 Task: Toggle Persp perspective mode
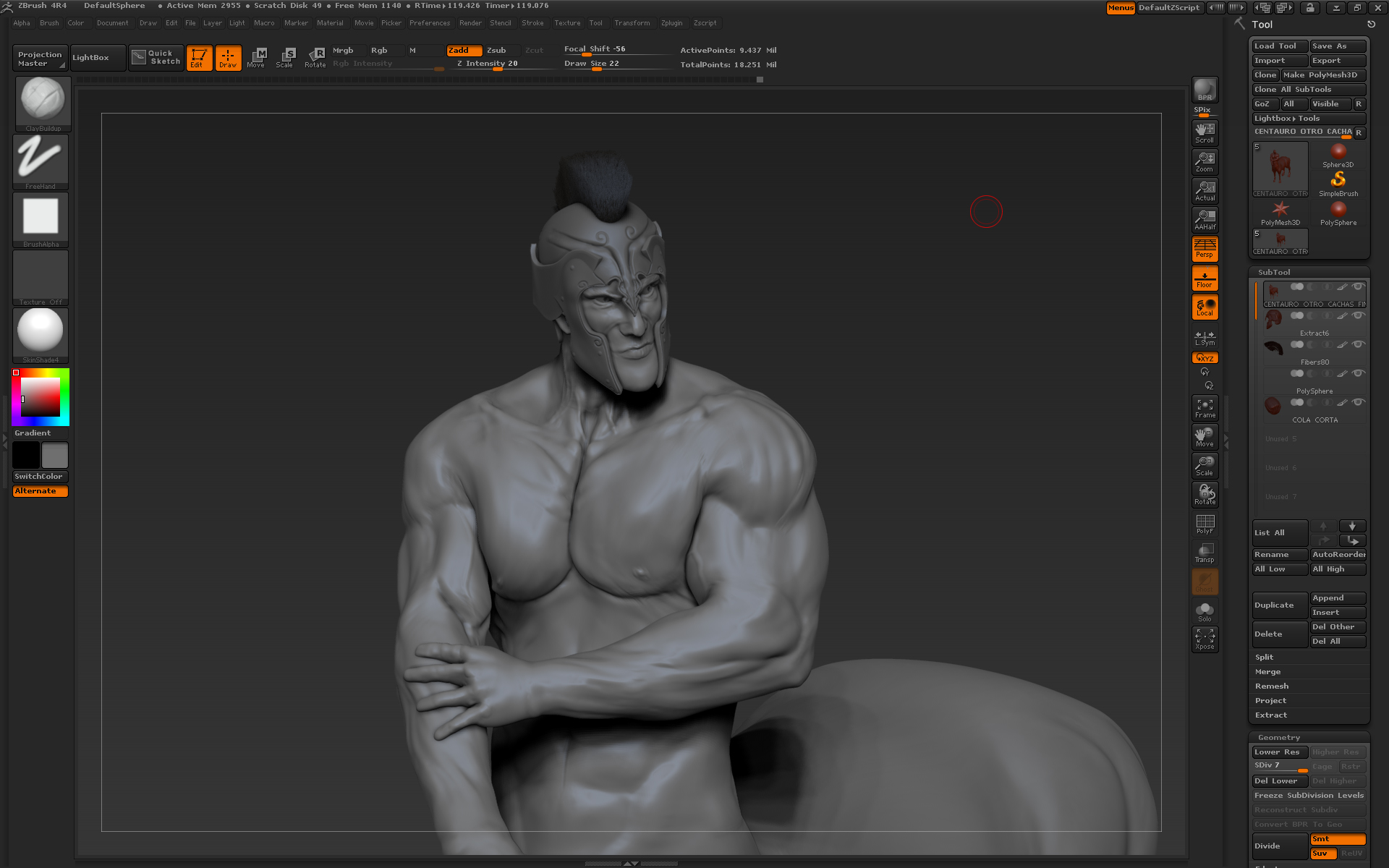1205,249
